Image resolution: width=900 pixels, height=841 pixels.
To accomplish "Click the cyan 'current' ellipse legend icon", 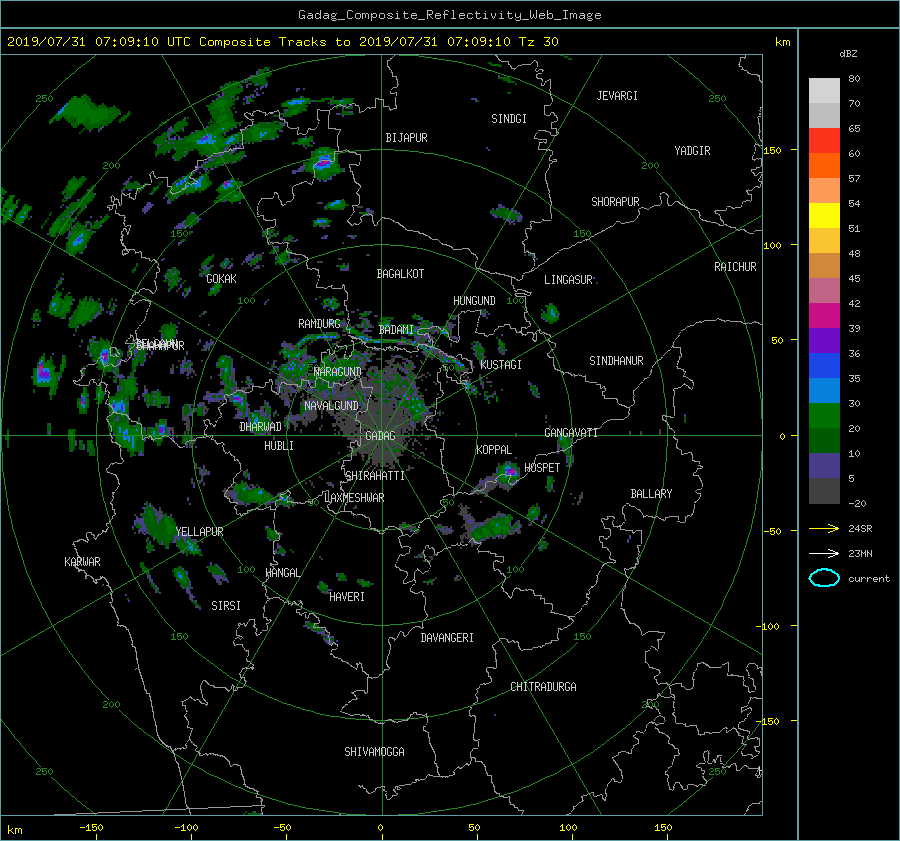I will [x=824, y=578].
